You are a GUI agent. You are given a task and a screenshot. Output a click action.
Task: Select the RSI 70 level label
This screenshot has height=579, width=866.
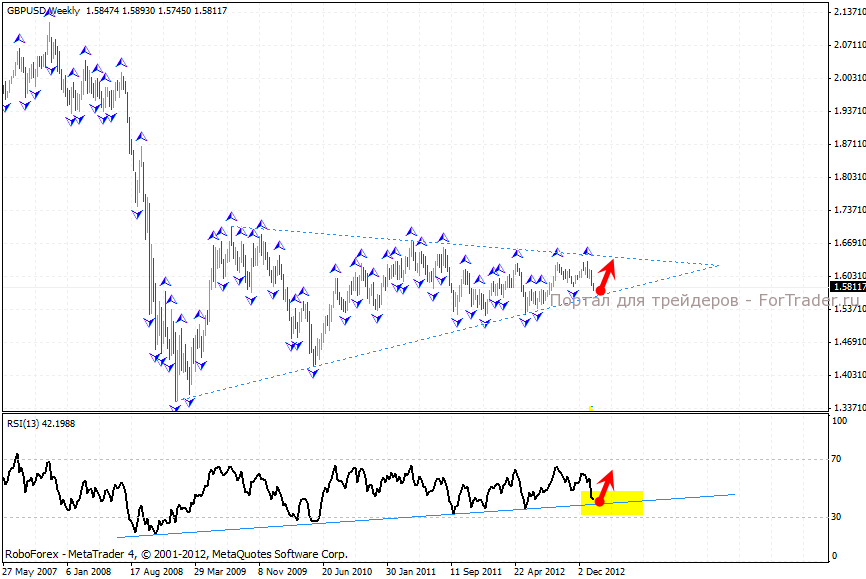[838, 459]
